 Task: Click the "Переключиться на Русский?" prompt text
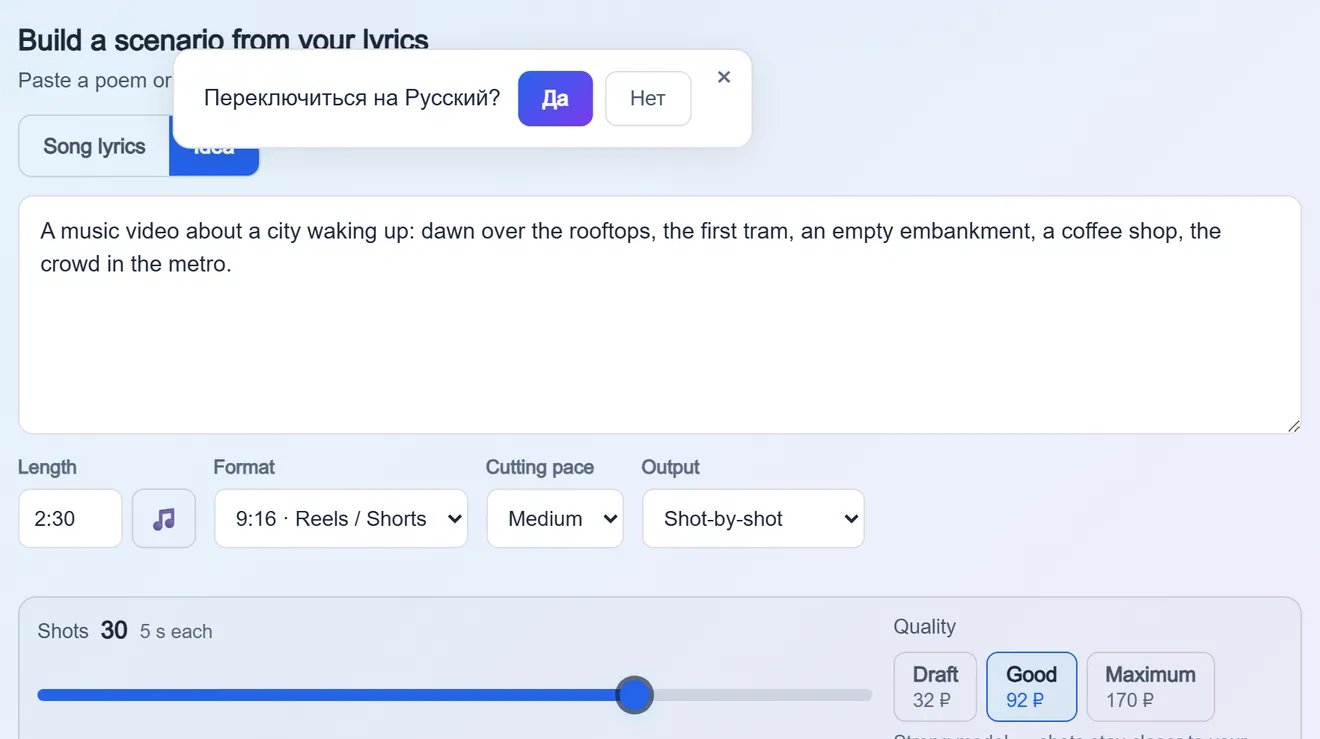(352, 98)
